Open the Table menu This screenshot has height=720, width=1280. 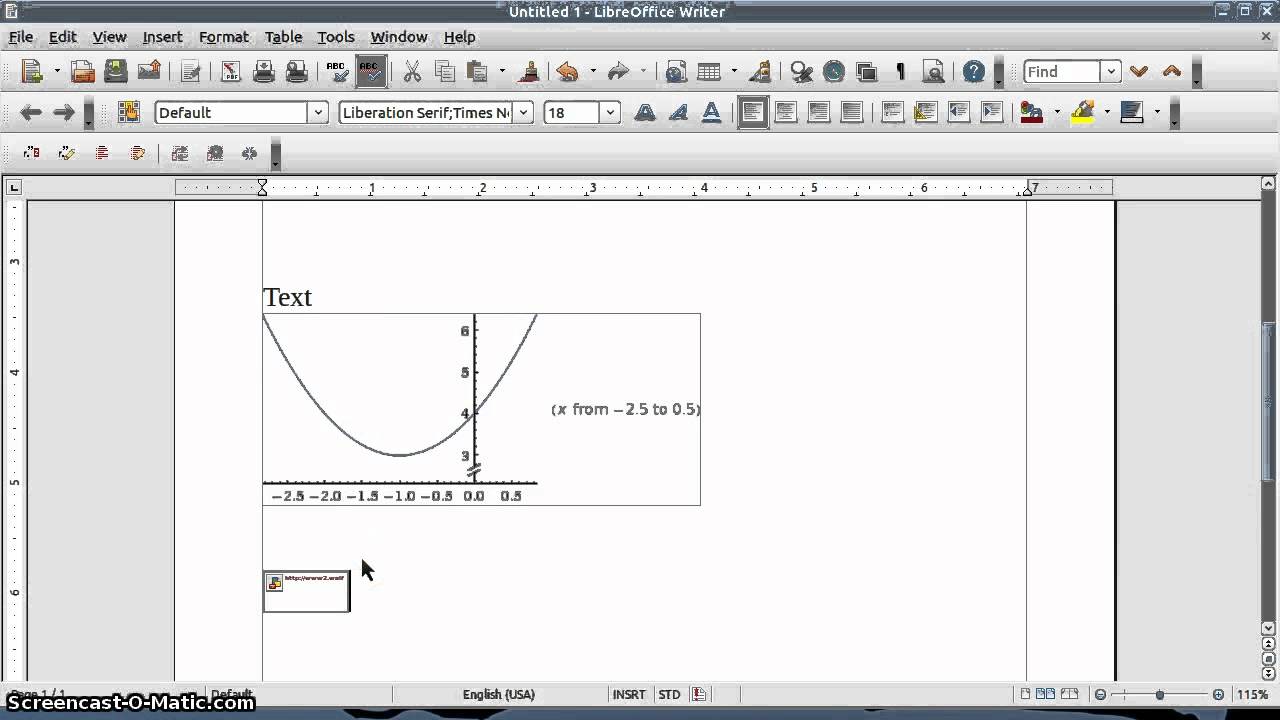(283, 37)
